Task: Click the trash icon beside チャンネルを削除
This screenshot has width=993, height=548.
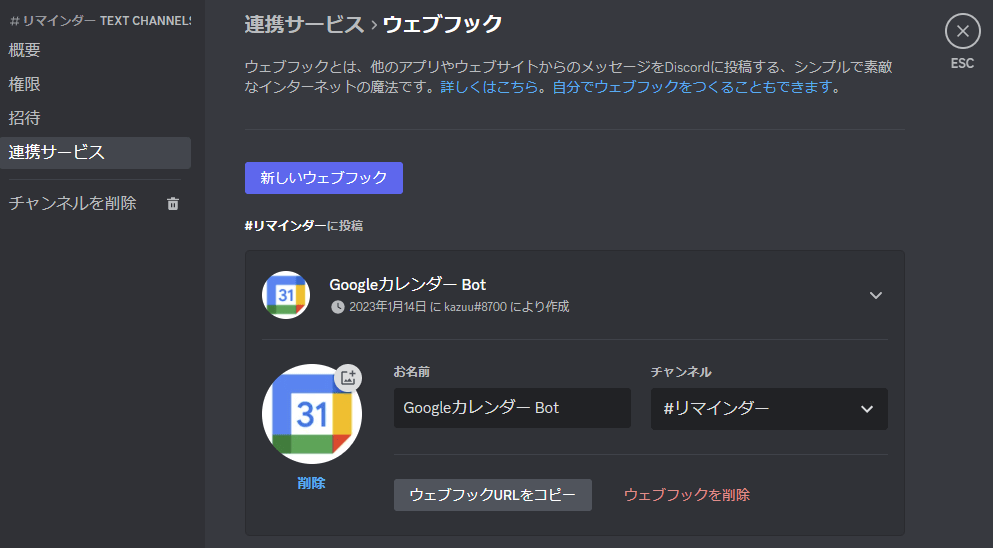Action: [173, 203]
